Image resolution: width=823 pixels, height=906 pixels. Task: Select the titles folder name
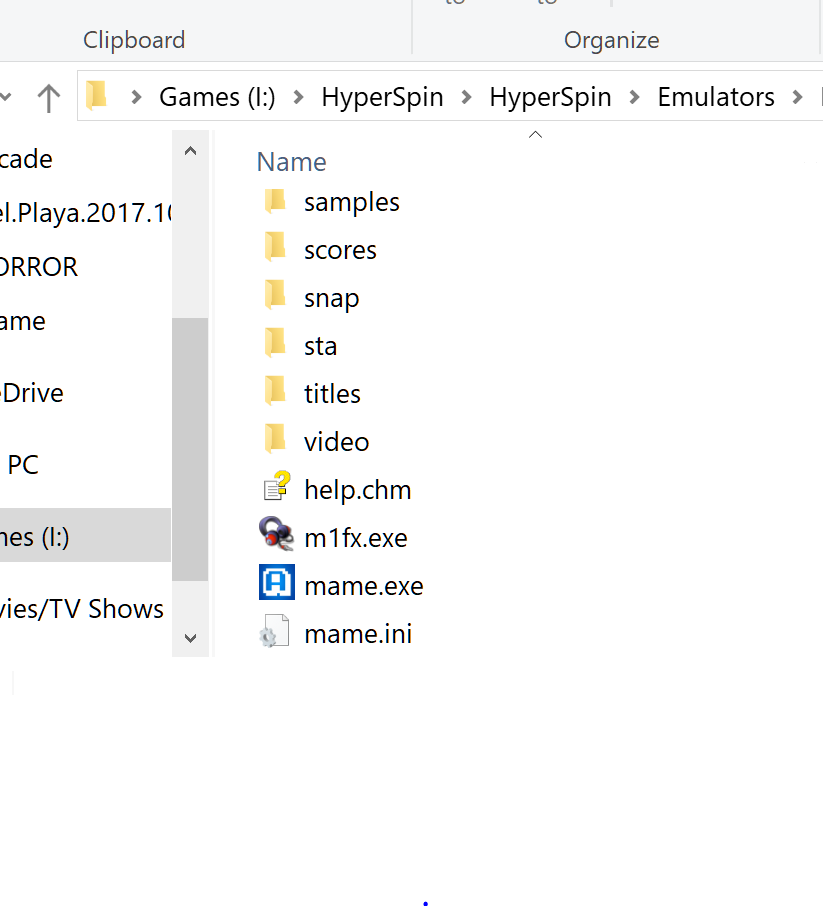[332, 393]
